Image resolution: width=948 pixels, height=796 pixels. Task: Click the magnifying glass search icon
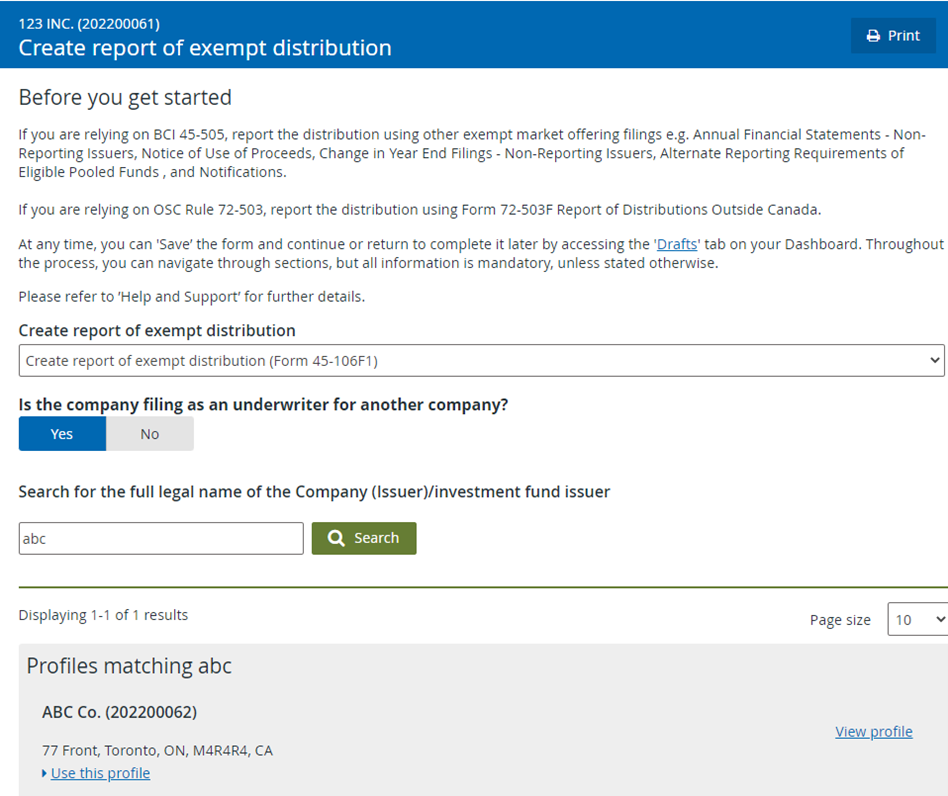pyautogui.click(x=336, y=538)
